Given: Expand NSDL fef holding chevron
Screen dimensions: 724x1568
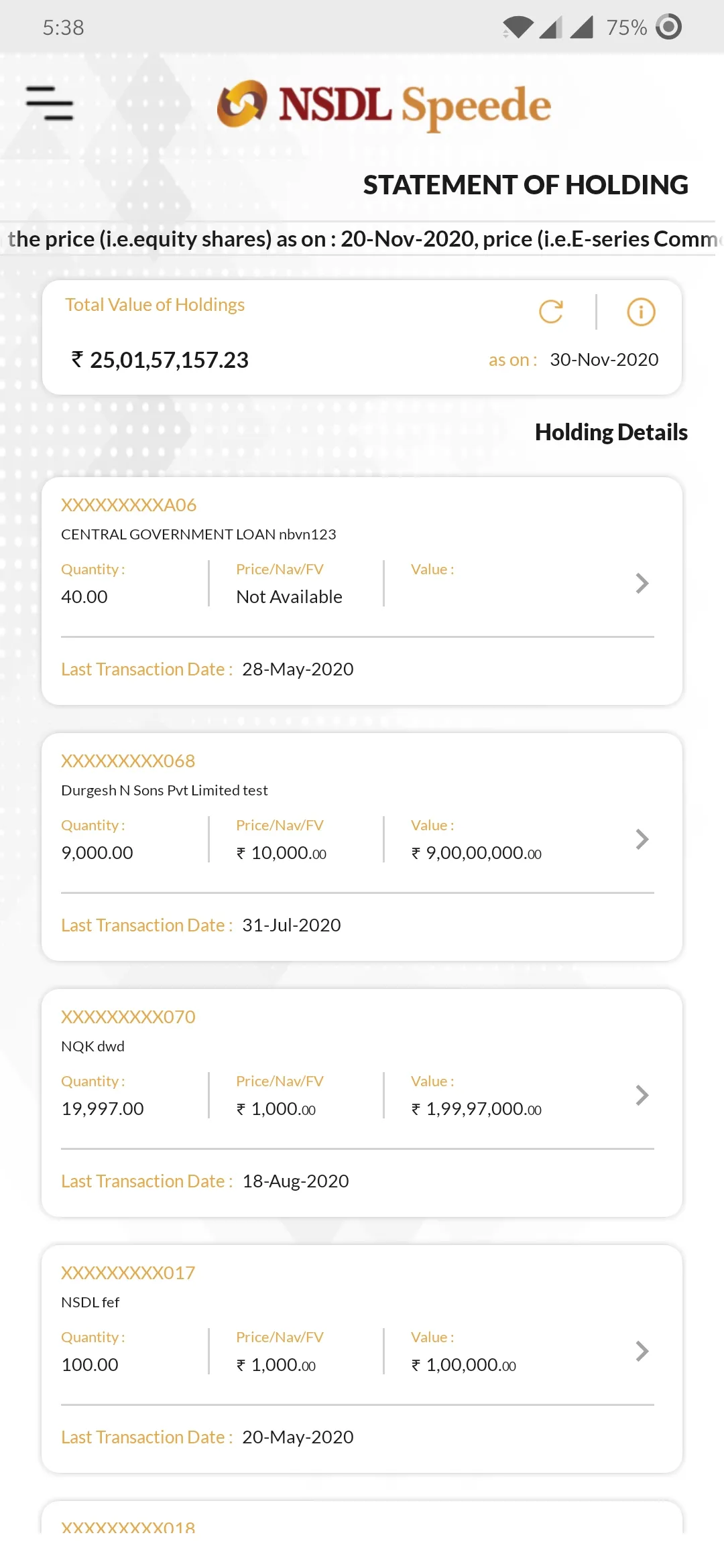Looking at the screenshot, I should tap(642, 1351).
